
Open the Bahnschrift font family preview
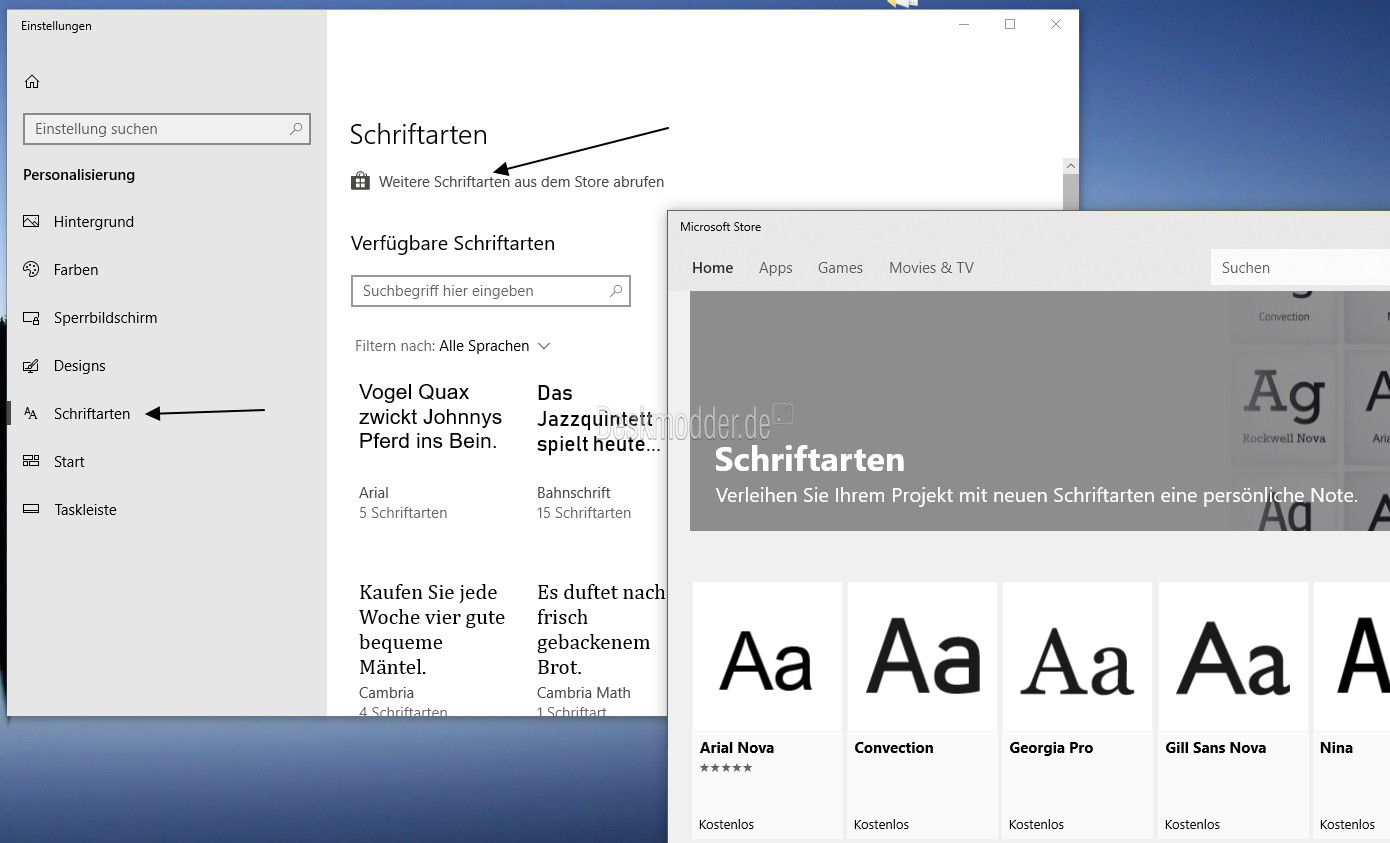598,450
